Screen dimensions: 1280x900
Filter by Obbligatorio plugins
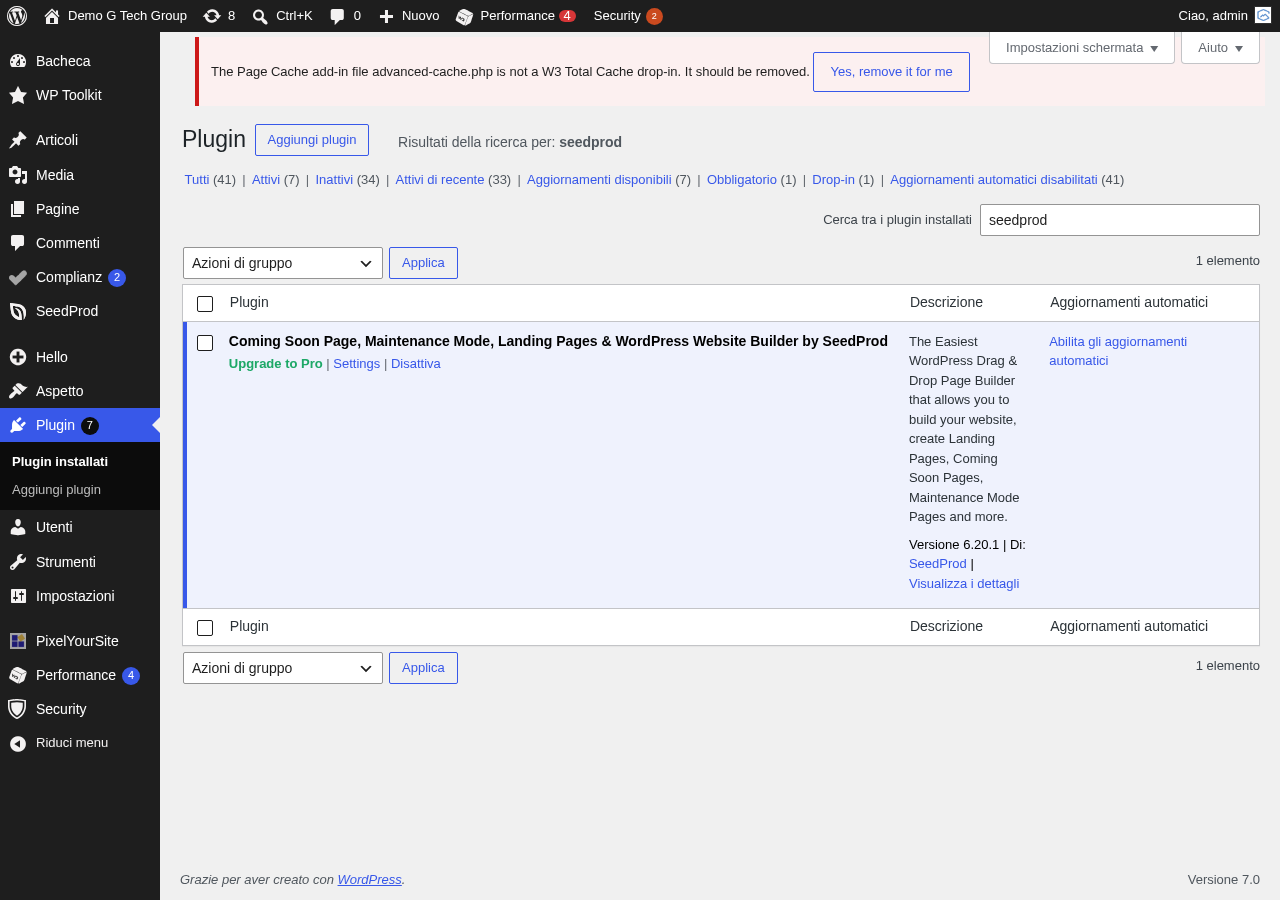pyautogui.click(x=742, y=180)
